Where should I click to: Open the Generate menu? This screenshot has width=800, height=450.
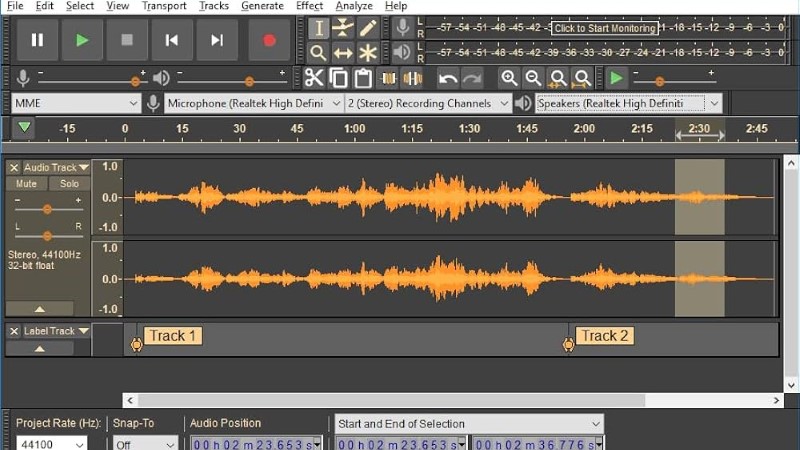[262, 6]
